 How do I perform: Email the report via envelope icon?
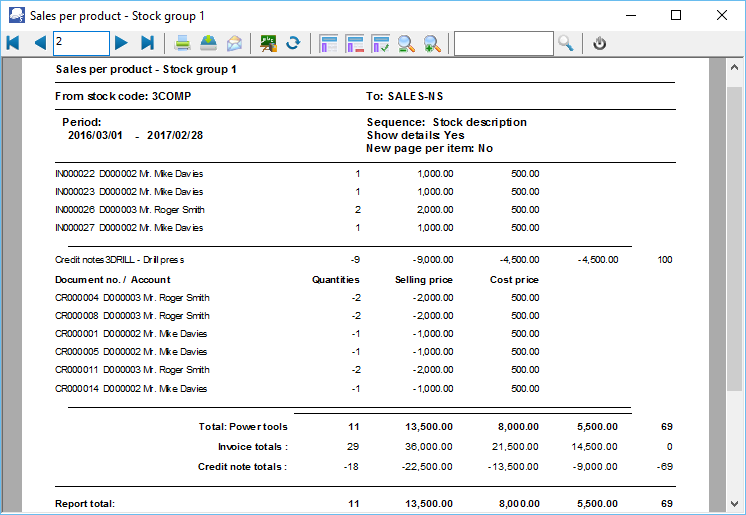(x=234, y=43)
